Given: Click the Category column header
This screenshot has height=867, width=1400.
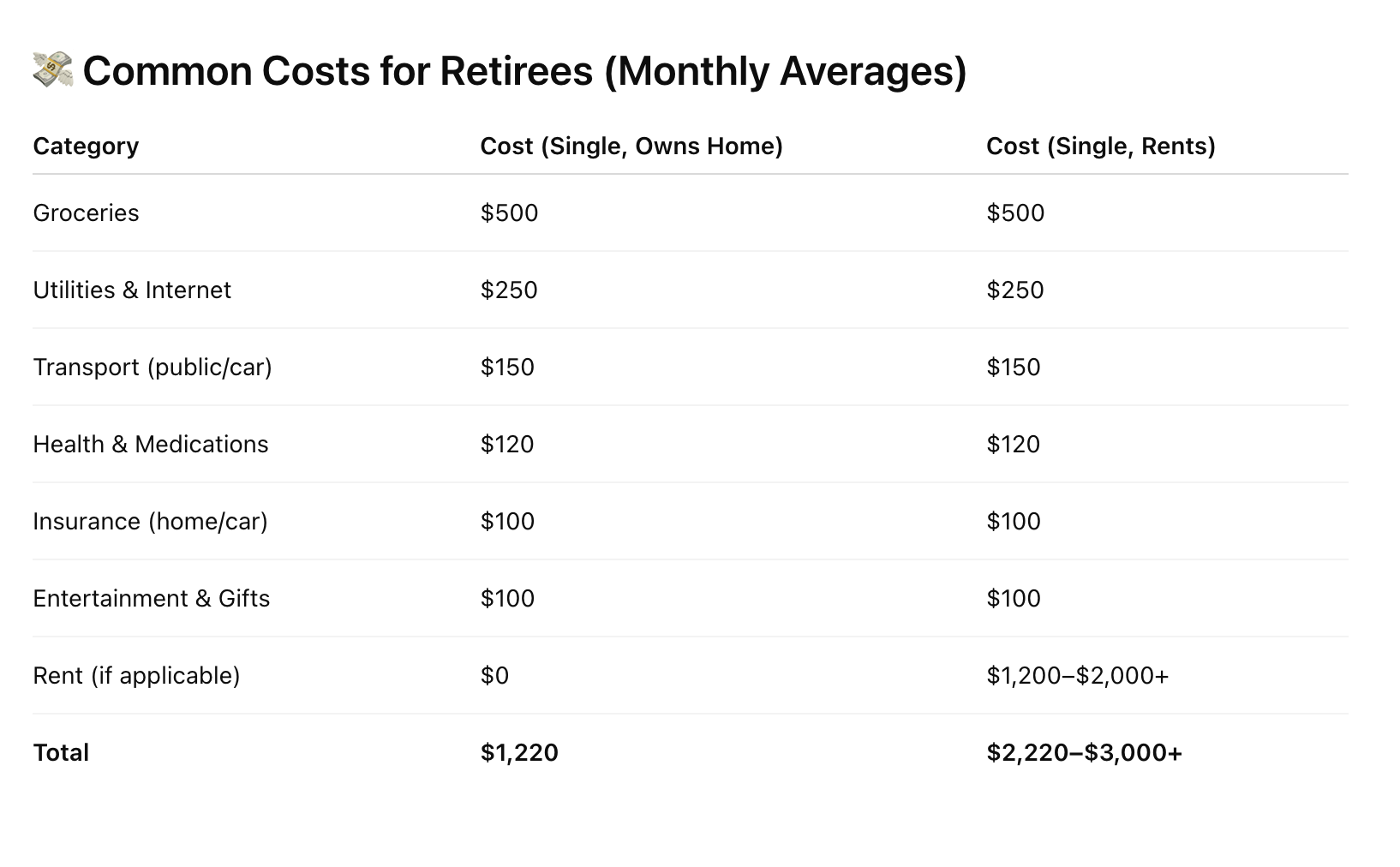Looking at the screenshot, I should coord(86,146).
